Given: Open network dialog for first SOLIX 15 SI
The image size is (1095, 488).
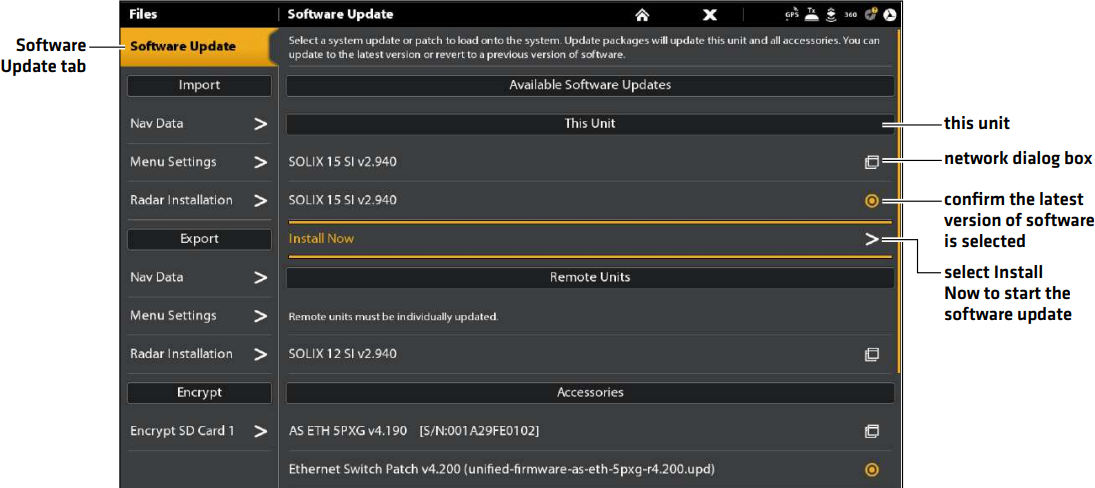Looking at the screenshot, I should pos(871,162).
